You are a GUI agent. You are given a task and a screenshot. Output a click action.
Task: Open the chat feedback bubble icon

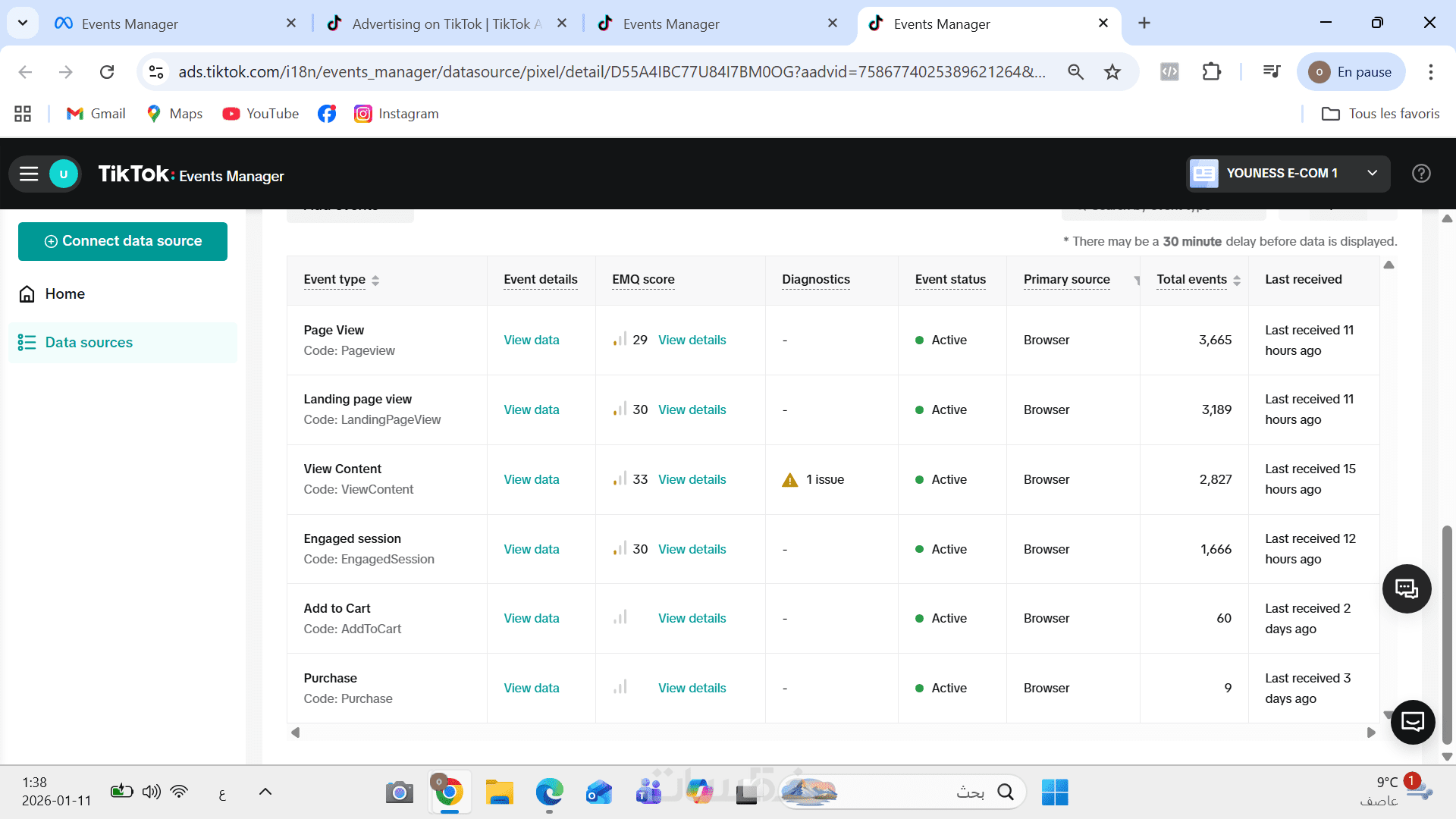pyautogui.click(x=1406, y=588)
